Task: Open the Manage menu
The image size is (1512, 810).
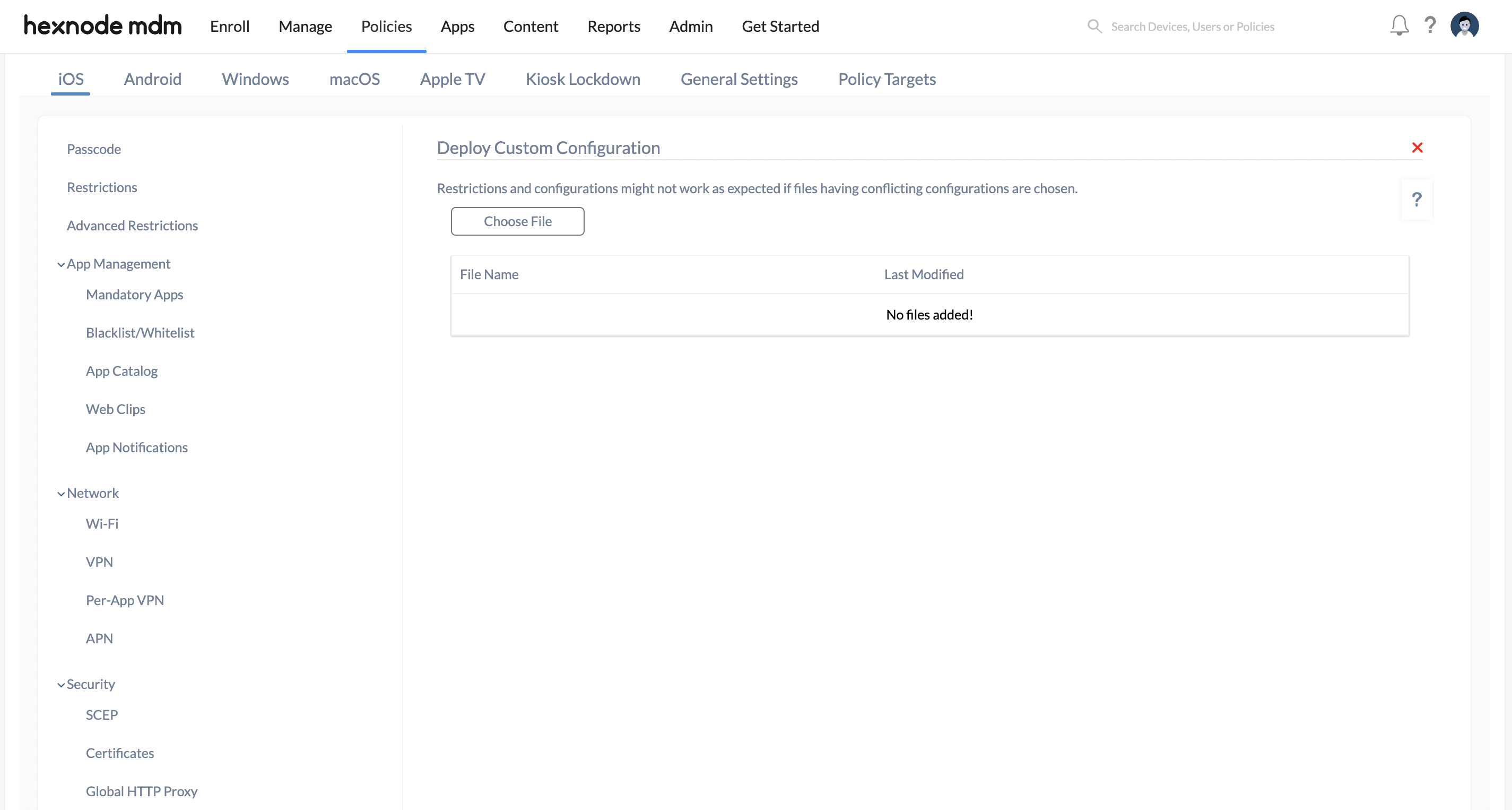Action: [305, 27]
